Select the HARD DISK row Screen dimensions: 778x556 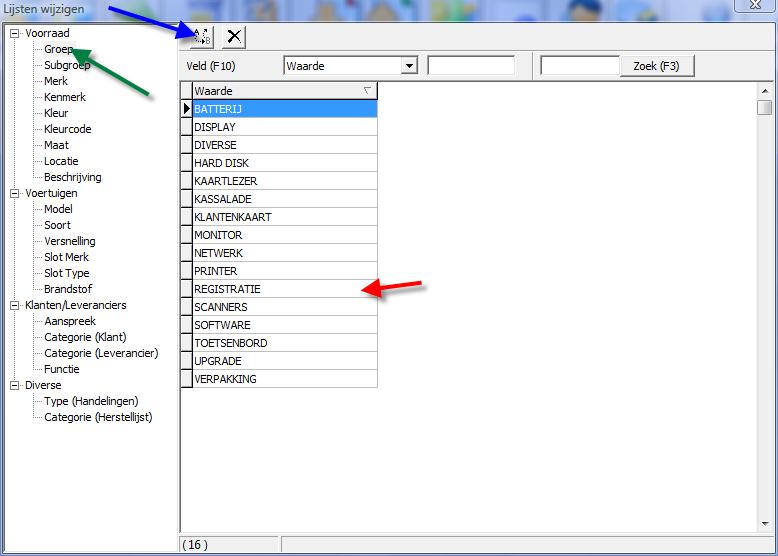tap(285, 163)
